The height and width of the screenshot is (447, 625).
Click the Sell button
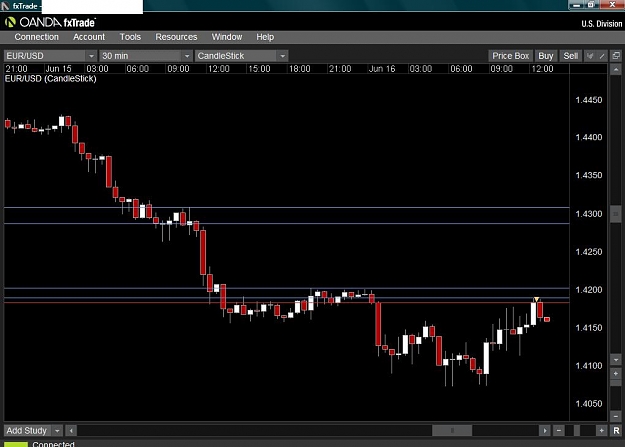point(570,56)
